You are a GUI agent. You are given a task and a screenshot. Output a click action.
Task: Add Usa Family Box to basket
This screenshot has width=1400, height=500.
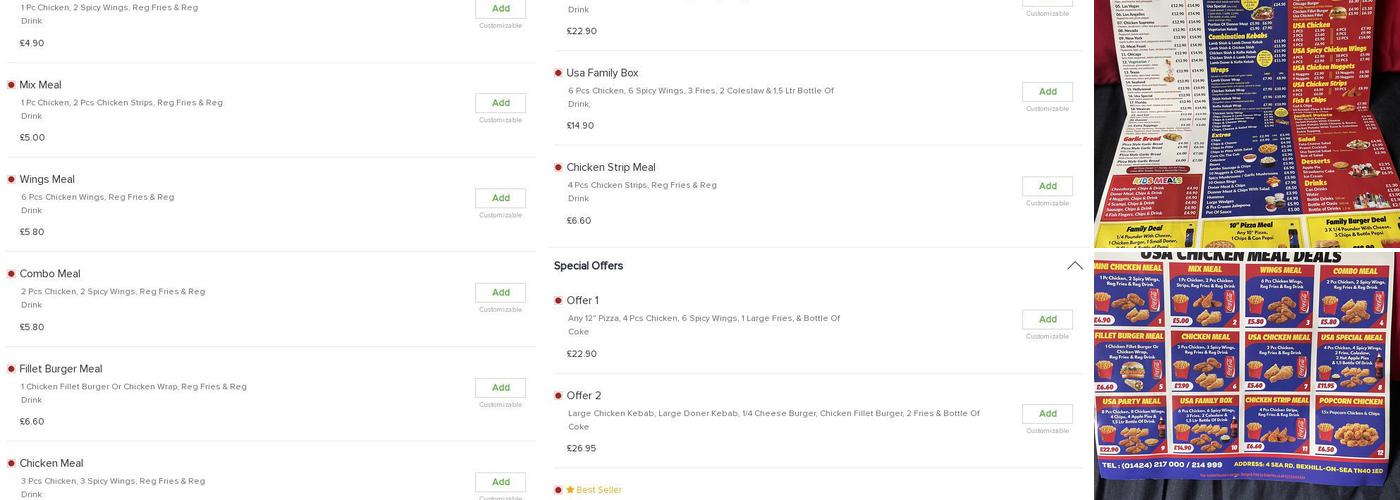[1047, 92]
